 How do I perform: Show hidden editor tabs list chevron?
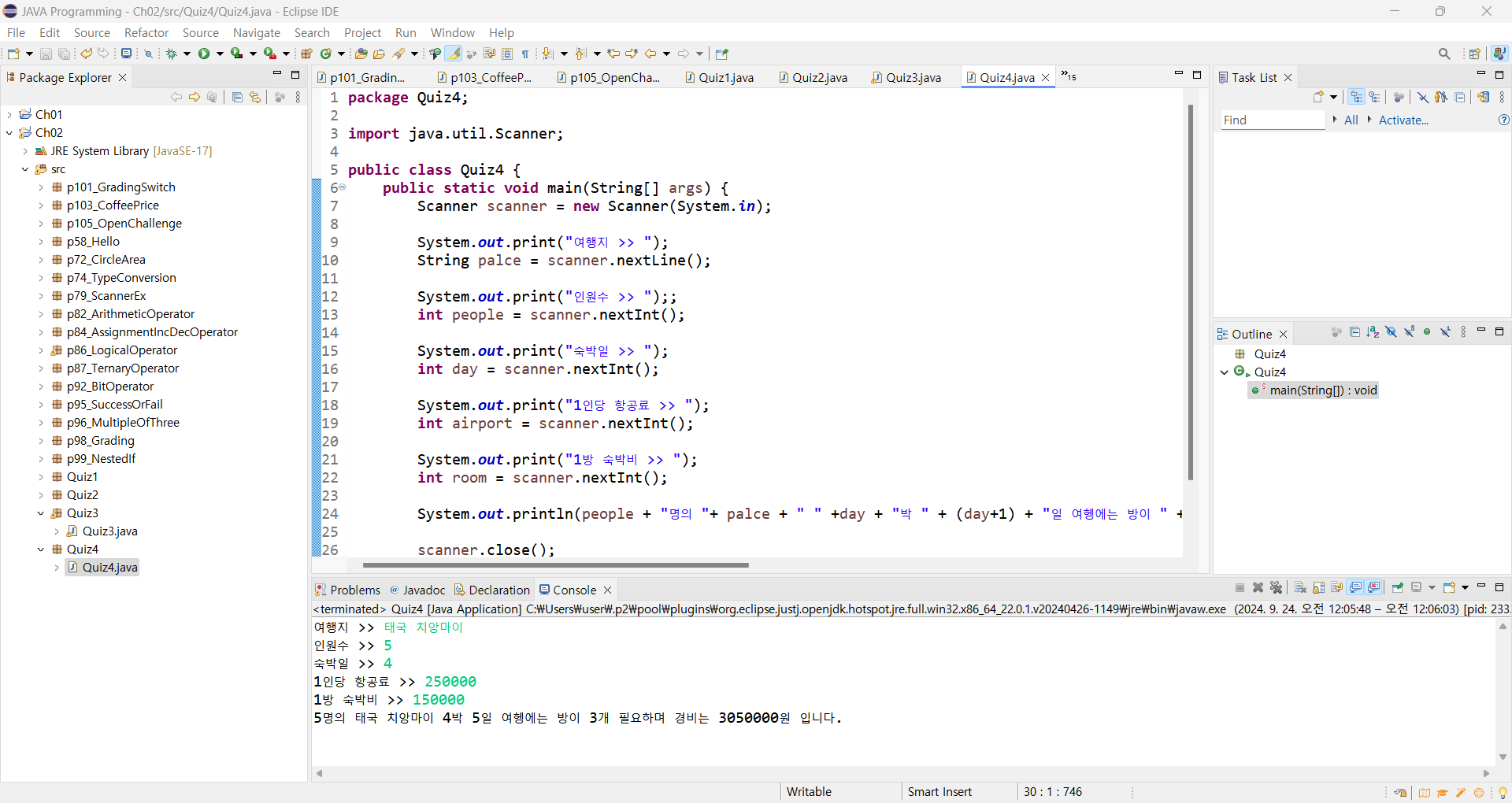[x=1069, y=76]
